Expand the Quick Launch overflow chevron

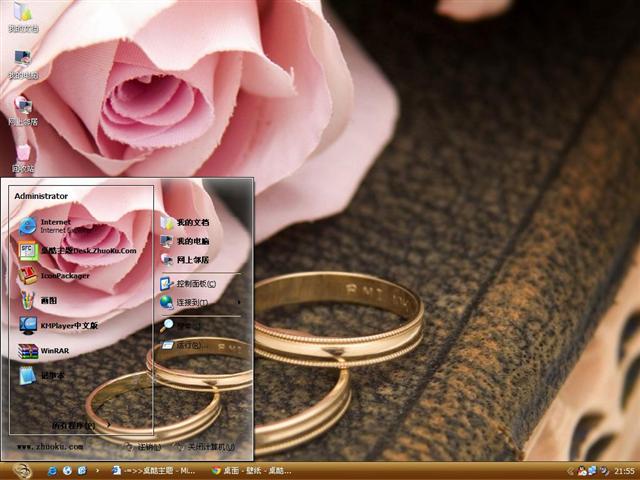pyautogui.click(x=97, y=471)
